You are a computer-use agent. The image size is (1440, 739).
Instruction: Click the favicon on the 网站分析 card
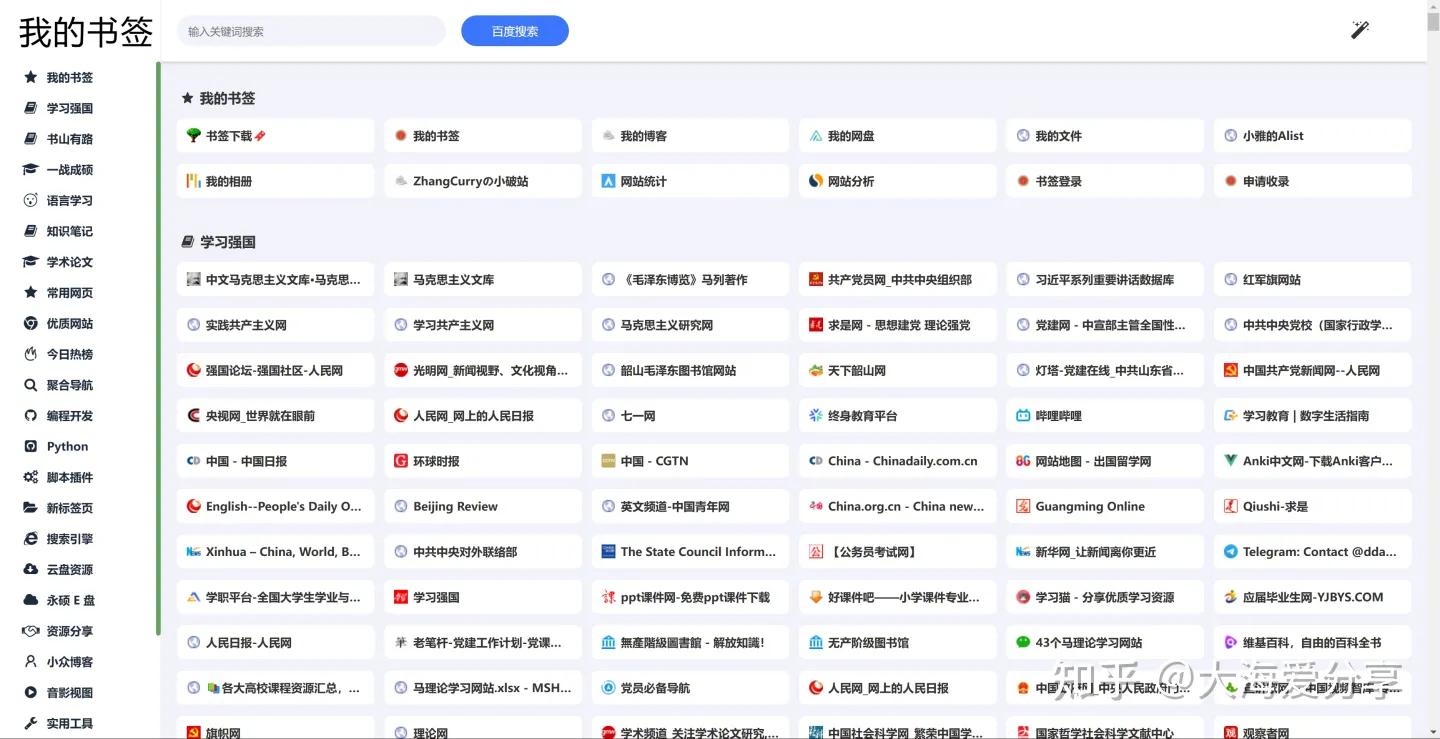[x=816, y=181]
